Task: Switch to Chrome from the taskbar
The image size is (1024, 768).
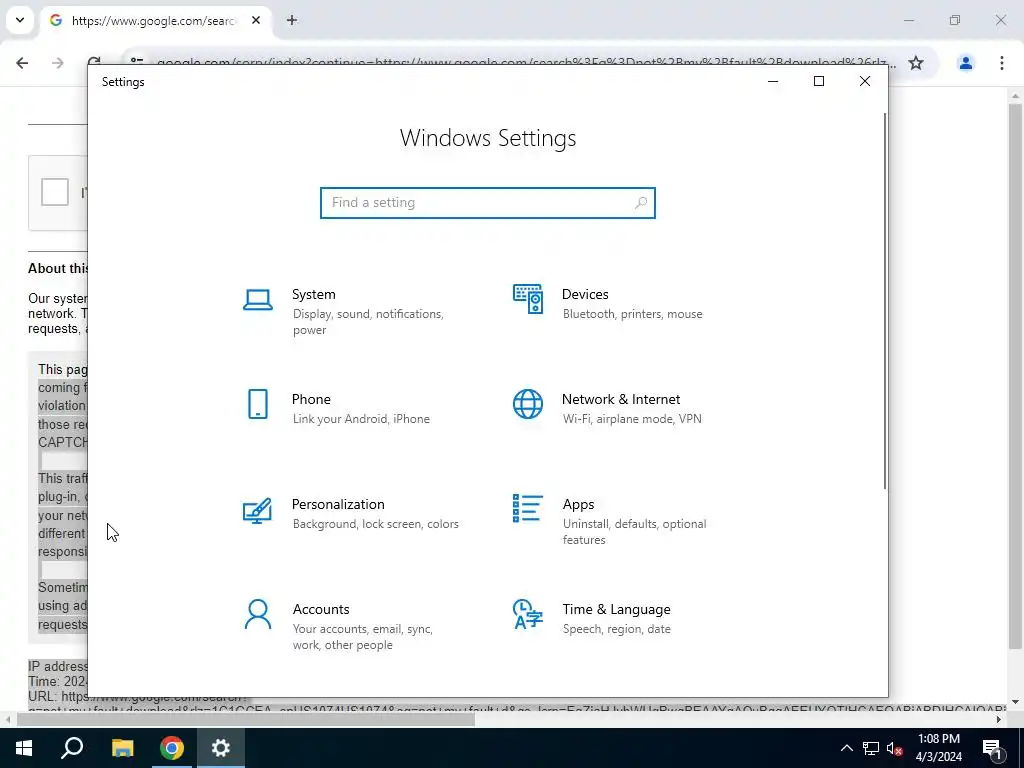Action: coord(172,748)
